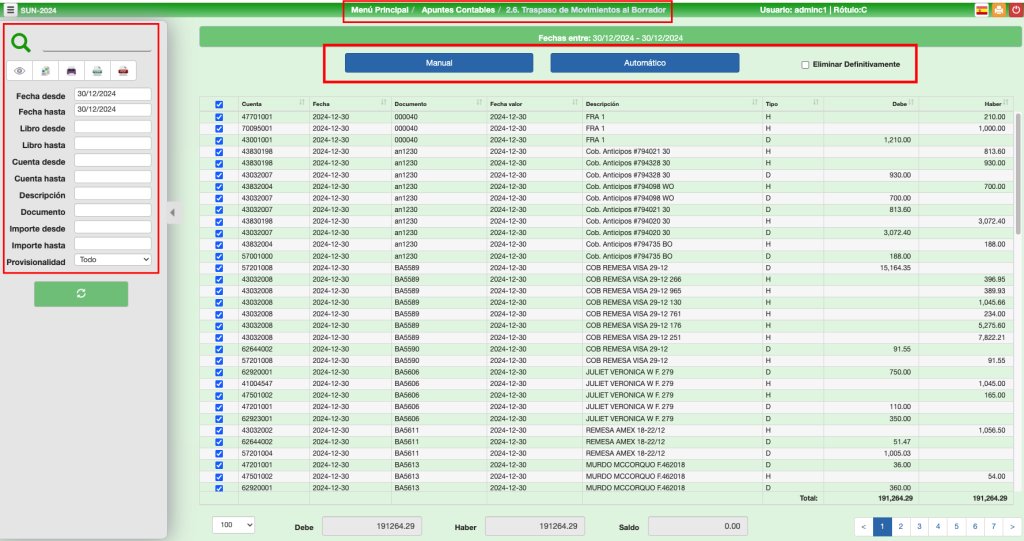Export results with the red PDF icon

122,71
